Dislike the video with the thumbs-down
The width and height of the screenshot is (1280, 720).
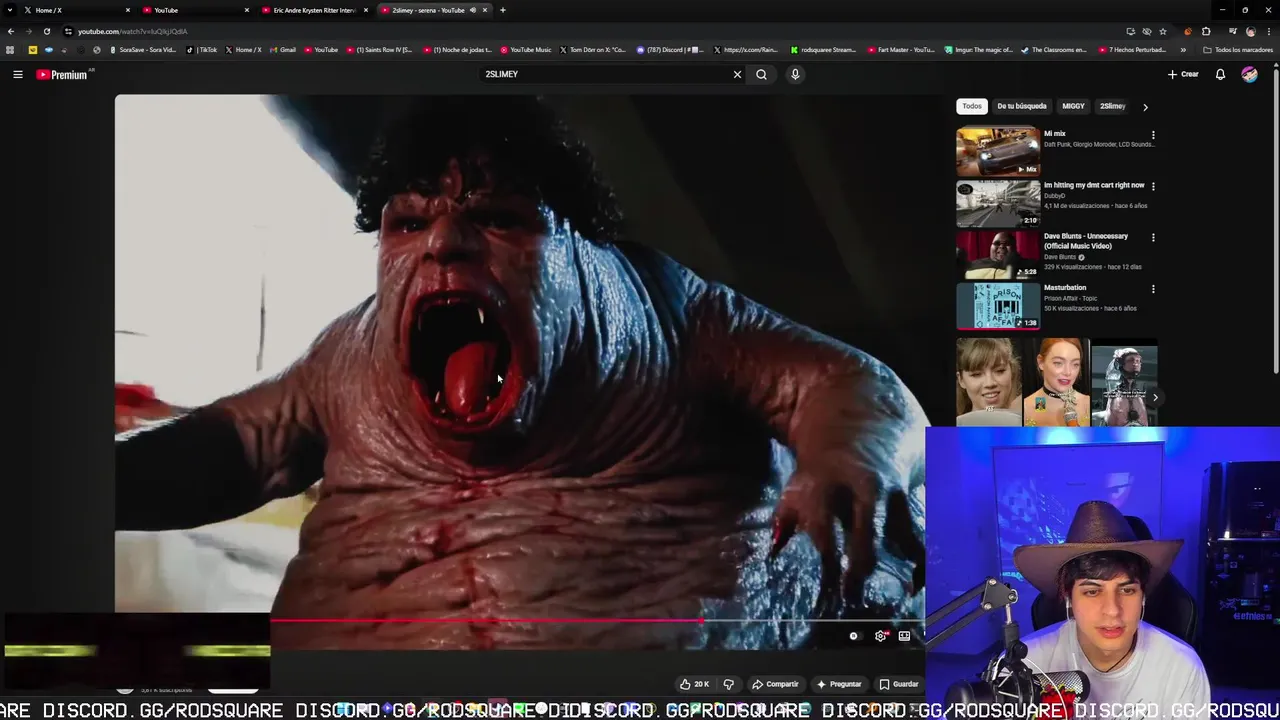(x=728, y=684)
